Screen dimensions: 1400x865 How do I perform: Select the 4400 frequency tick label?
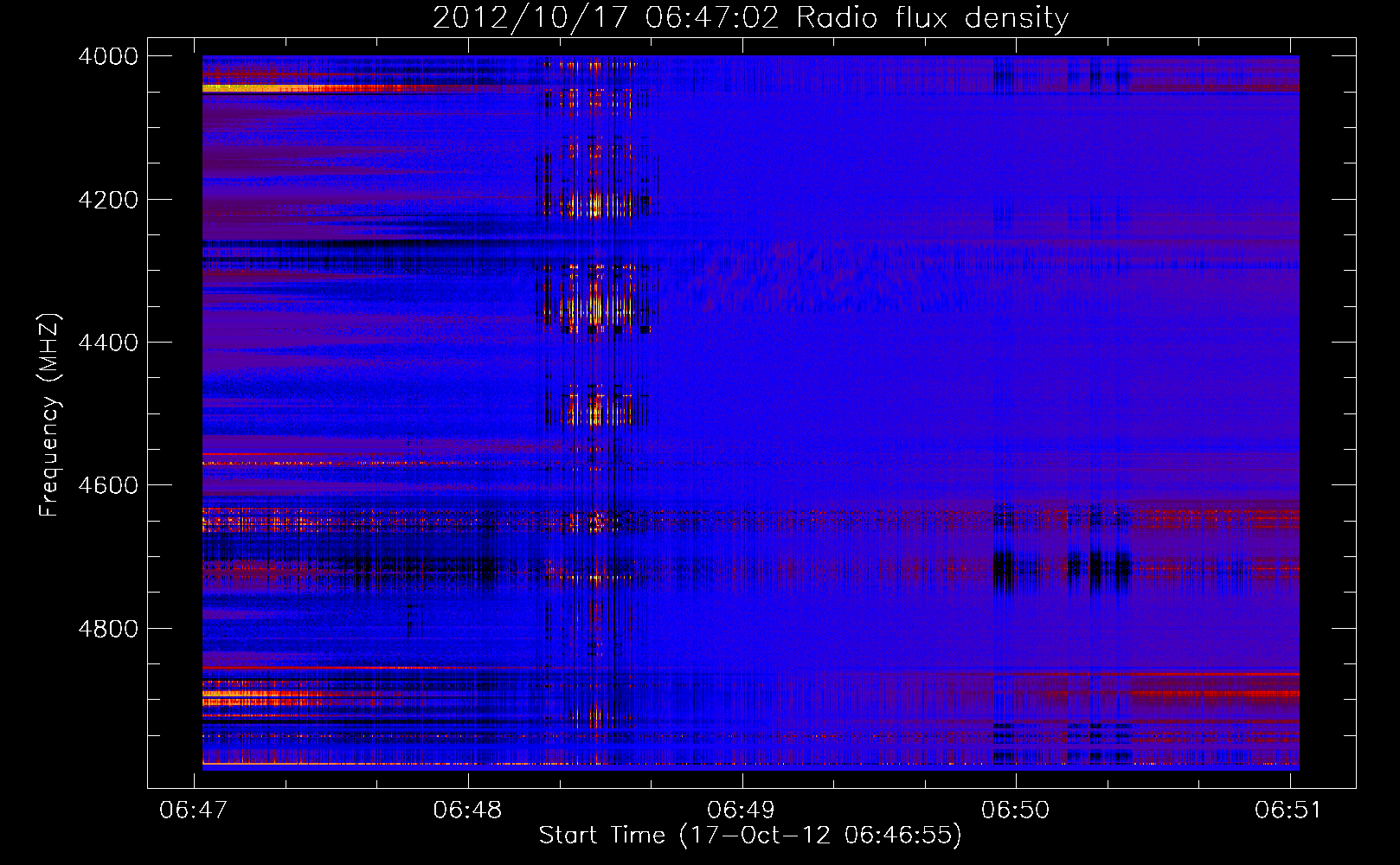[108, 343]
